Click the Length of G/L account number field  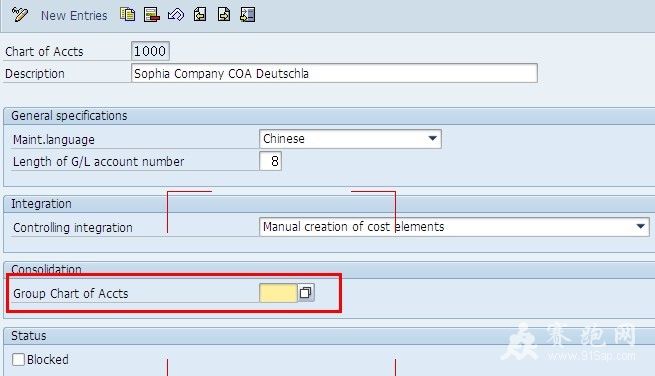click(270, 161)
